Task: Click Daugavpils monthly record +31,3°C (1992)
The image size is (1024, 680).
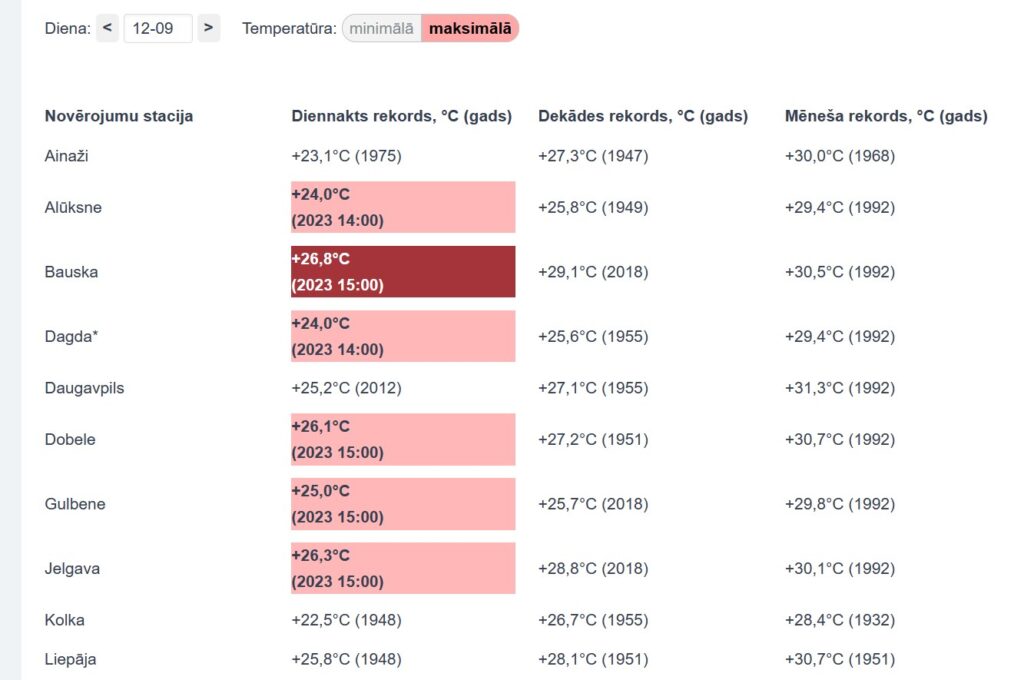Action: click(840, 388)
